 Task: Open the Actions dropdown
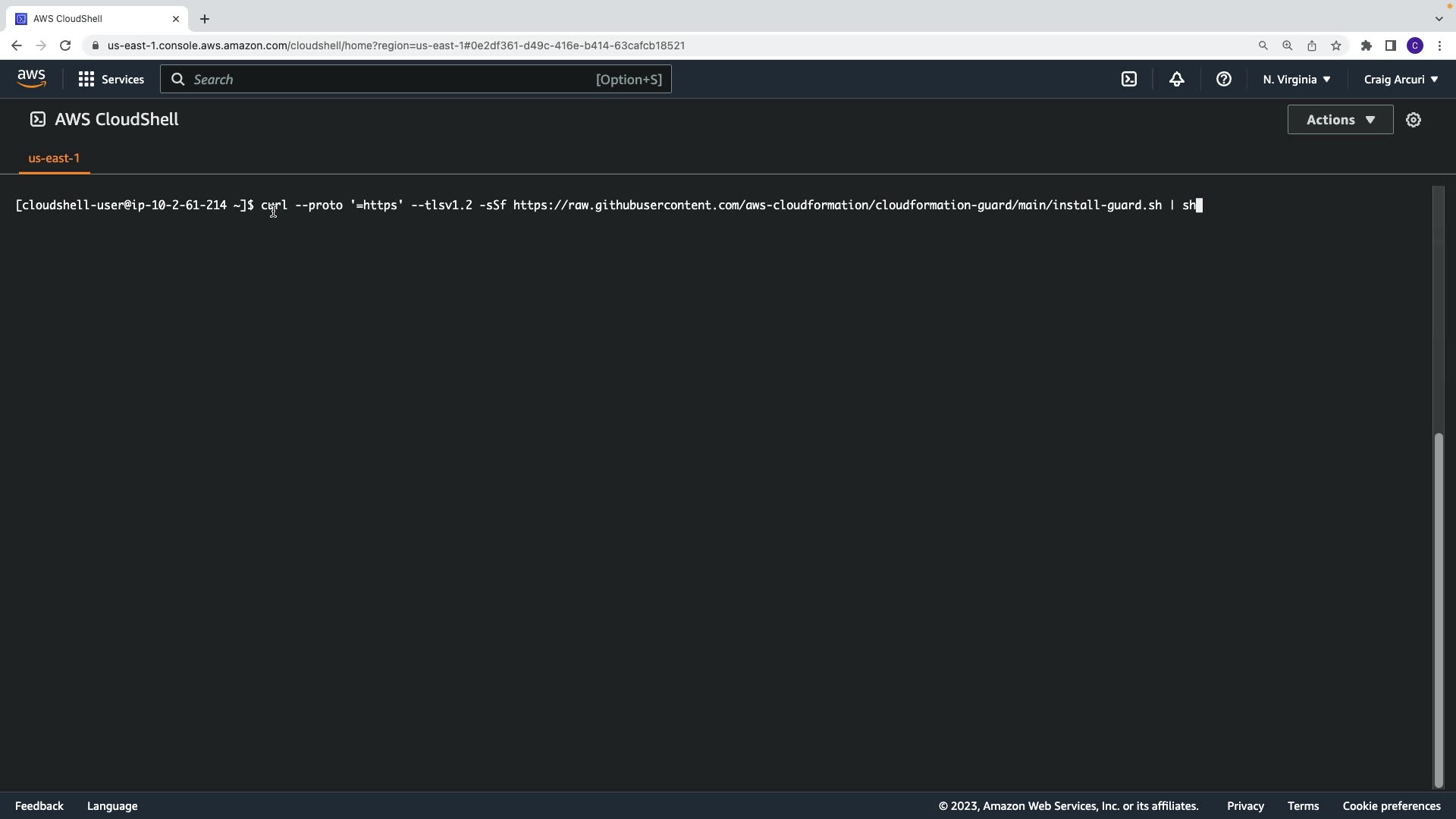click(x=1339, y=120)
